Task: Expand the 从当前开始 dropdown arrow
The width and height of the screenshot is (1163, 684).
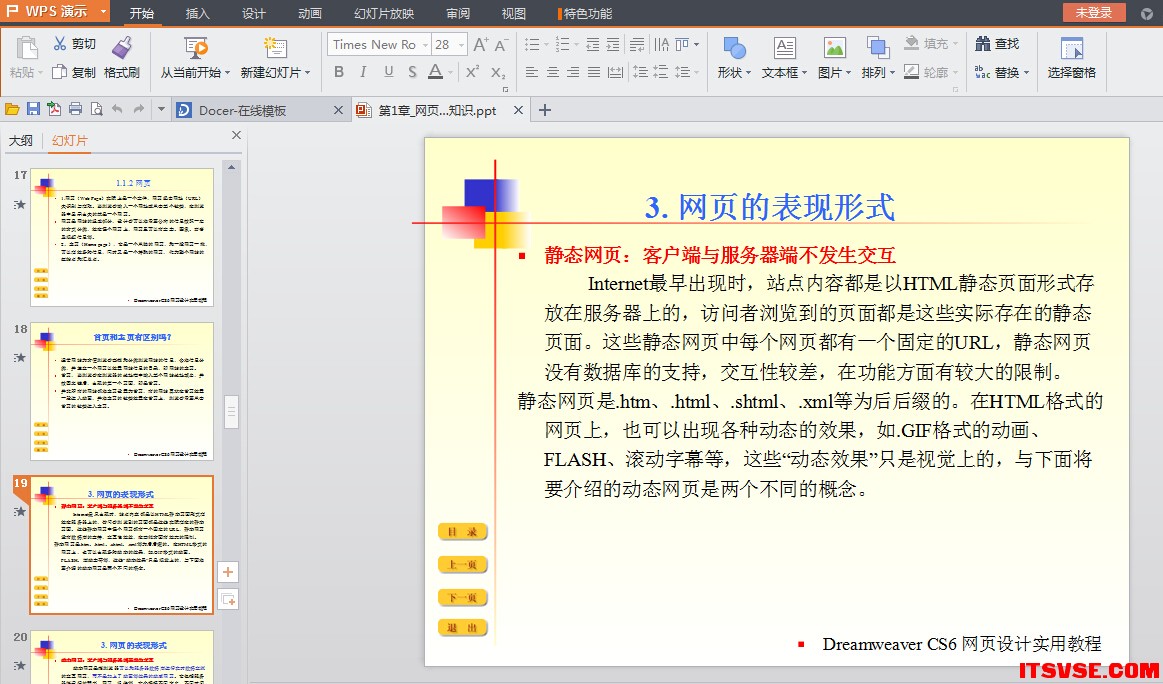Action: tap(227, 73)
